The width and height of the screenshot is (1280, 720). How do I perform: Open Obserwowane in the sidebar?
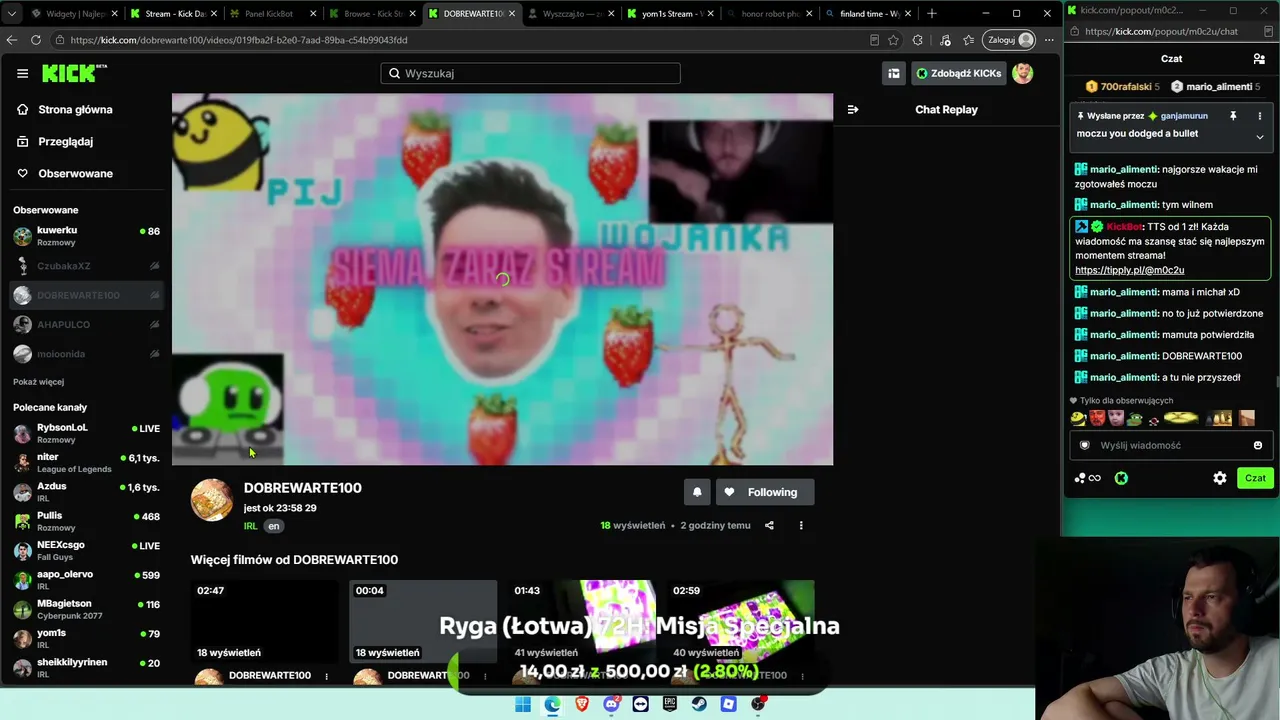[75, 173]
